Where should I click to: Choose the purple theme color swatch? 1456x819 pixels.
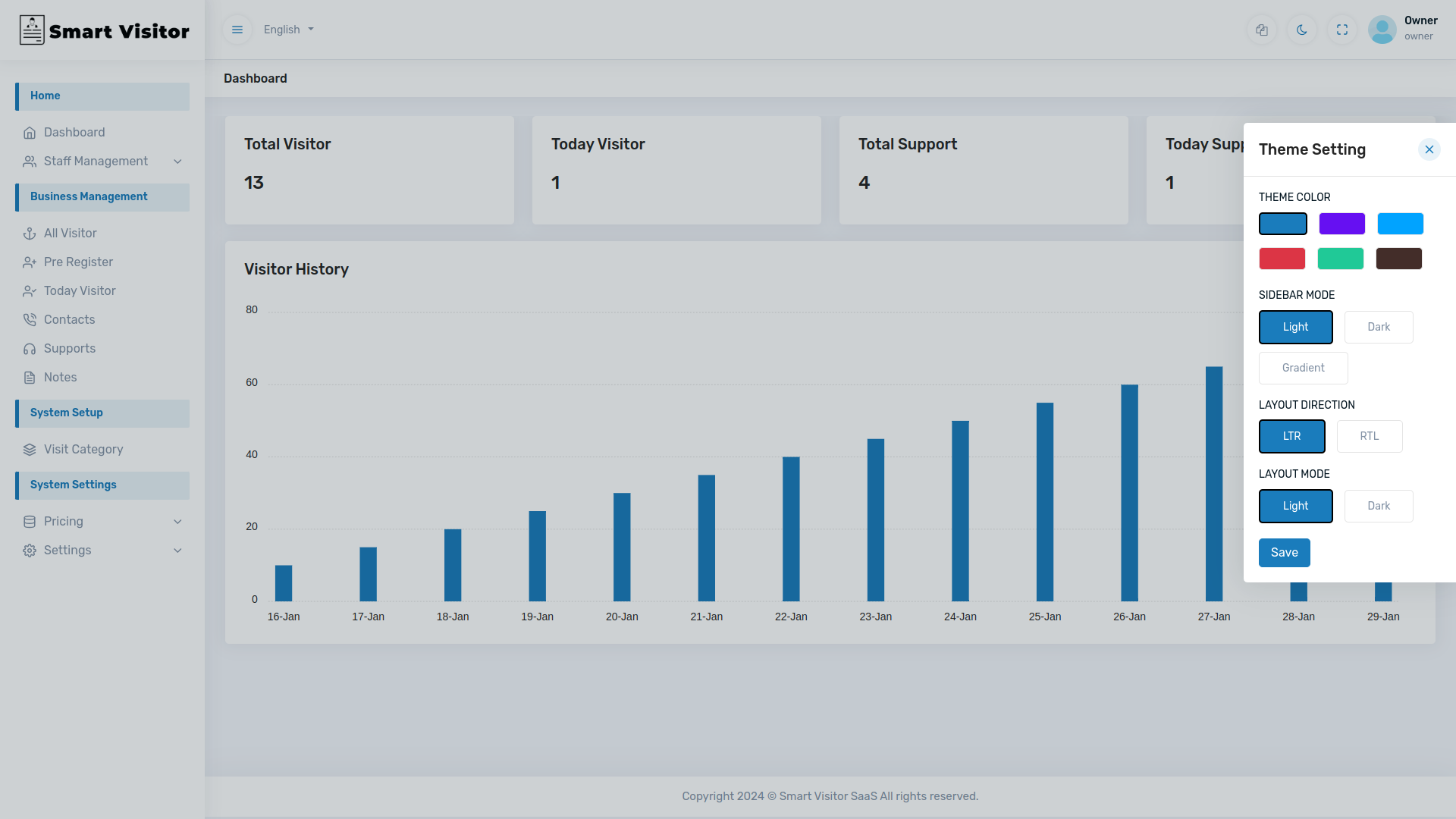[x=1341, y=224]
